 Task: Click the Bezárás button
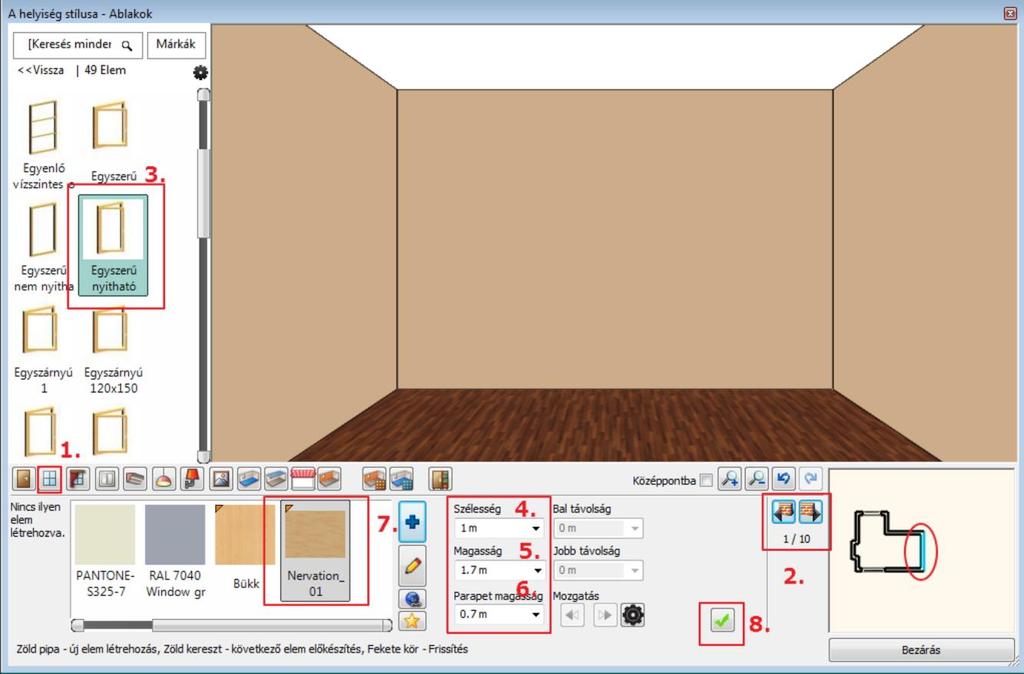[921, 650]
